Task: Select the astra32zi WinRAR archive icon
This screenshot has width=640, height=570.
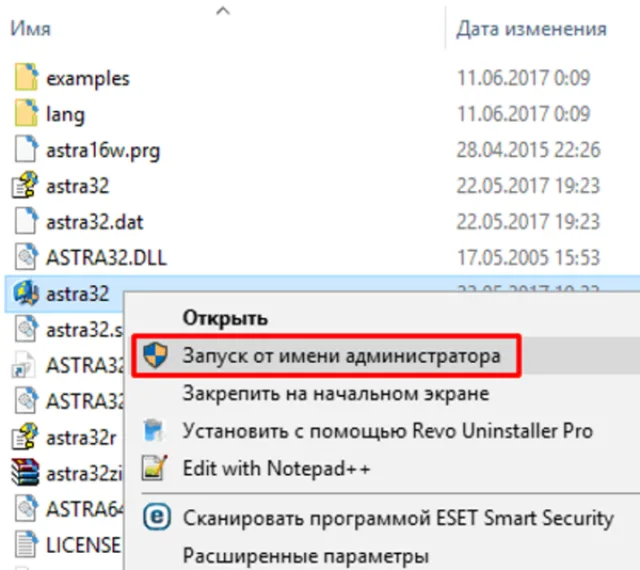Action: 25,472
